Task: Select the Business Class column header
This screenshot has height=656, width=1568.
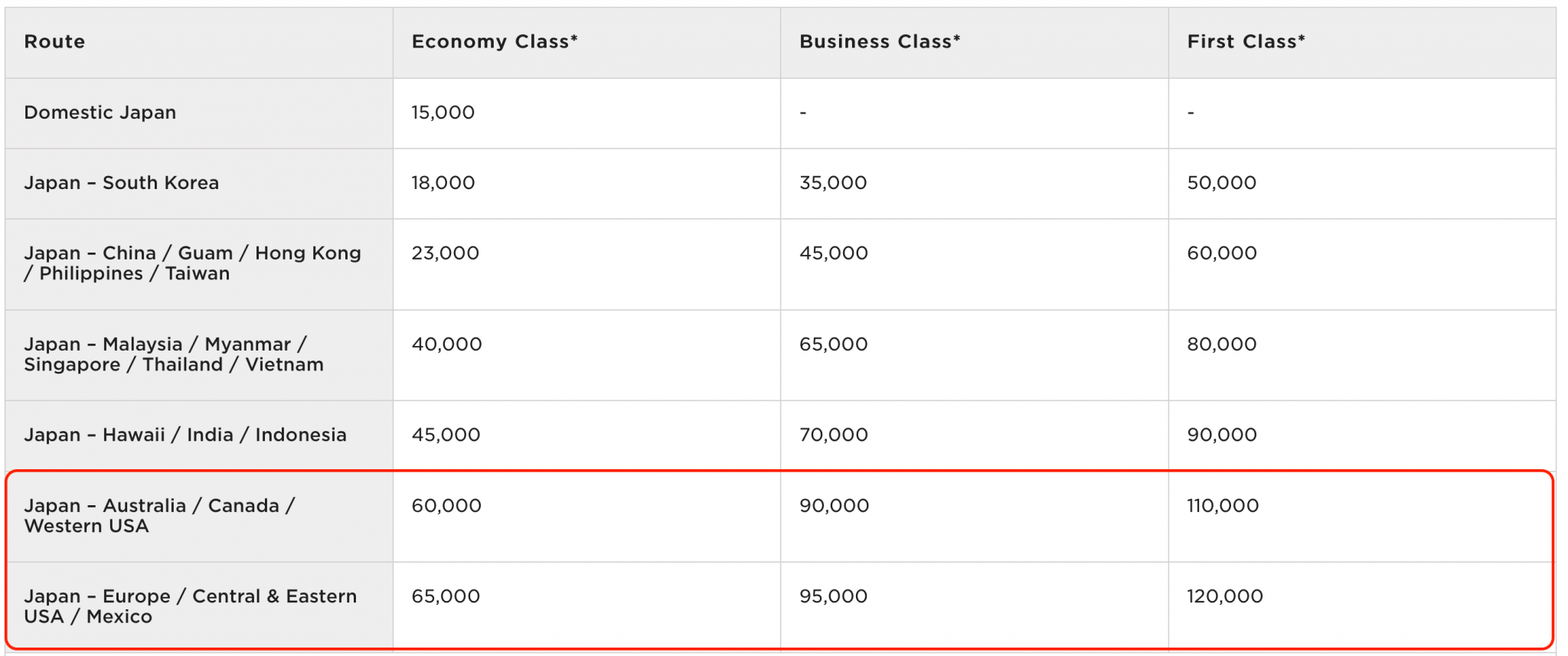Action: (x=880, y=41)
